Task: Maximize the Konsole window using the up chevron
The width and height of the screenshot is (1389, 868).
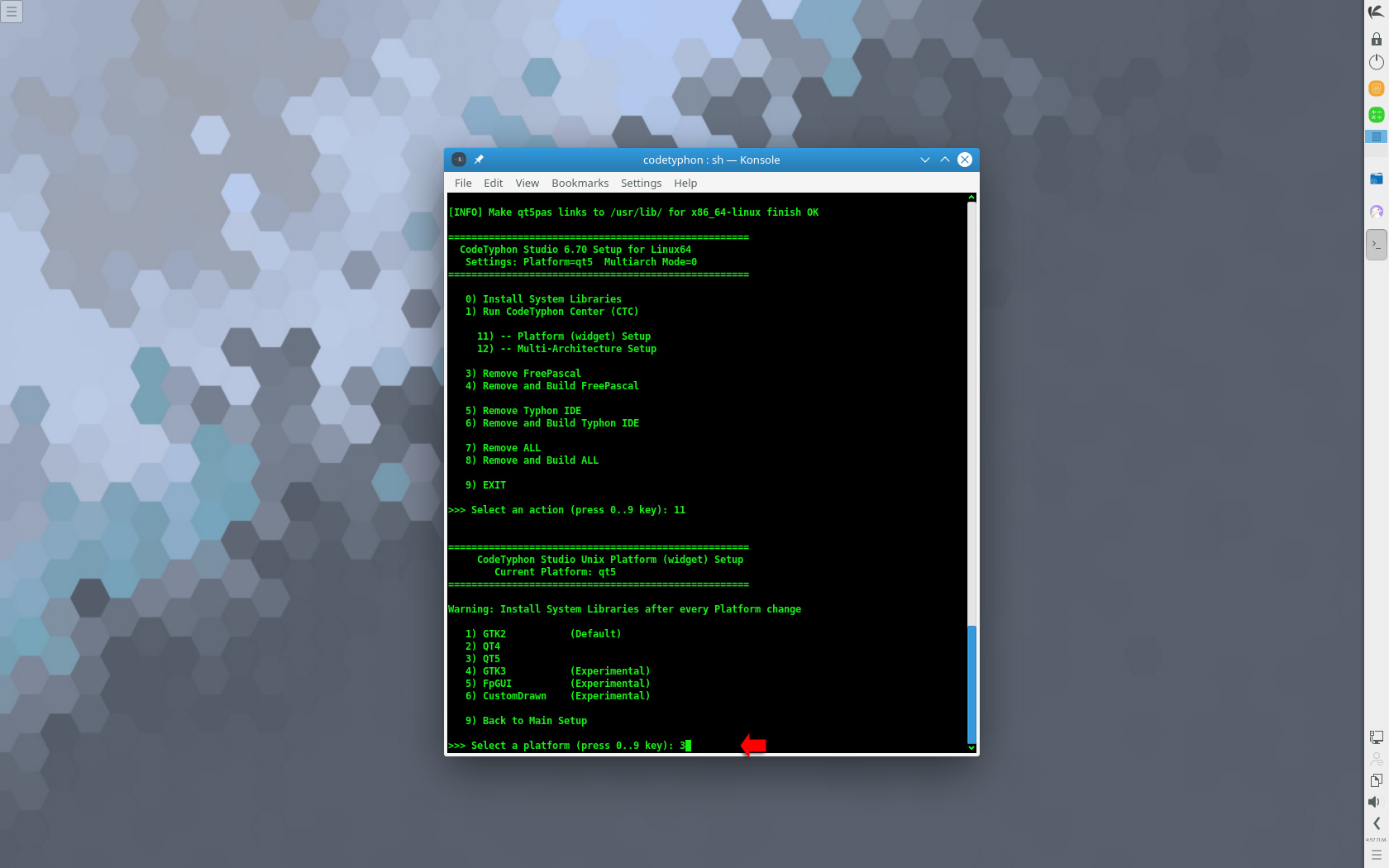Action: pyautogui.click(x=945, y=160)
